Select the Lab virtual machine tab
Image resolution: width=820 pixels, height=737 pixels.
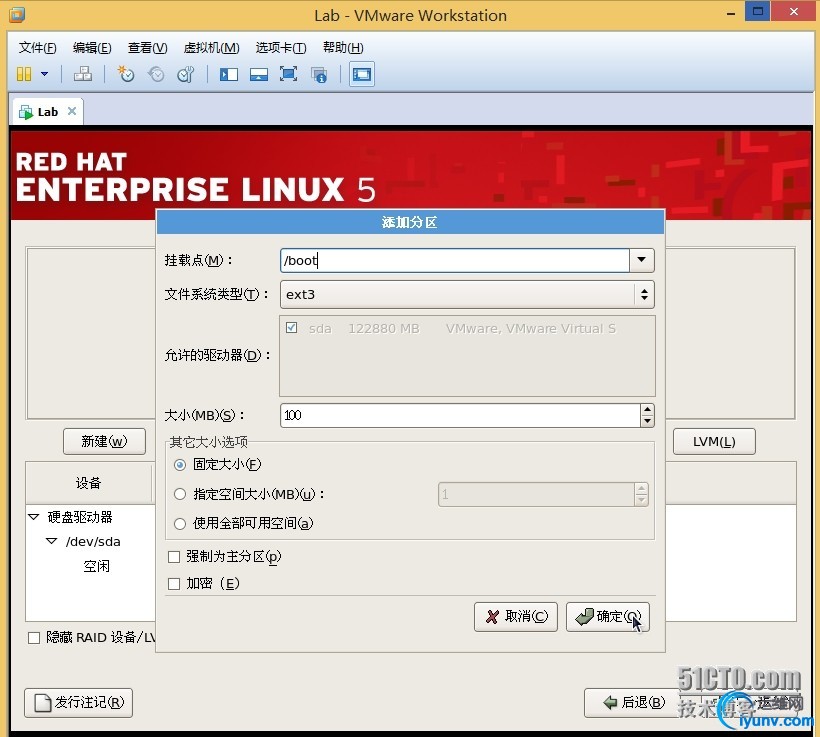click(x=47, y=111)
